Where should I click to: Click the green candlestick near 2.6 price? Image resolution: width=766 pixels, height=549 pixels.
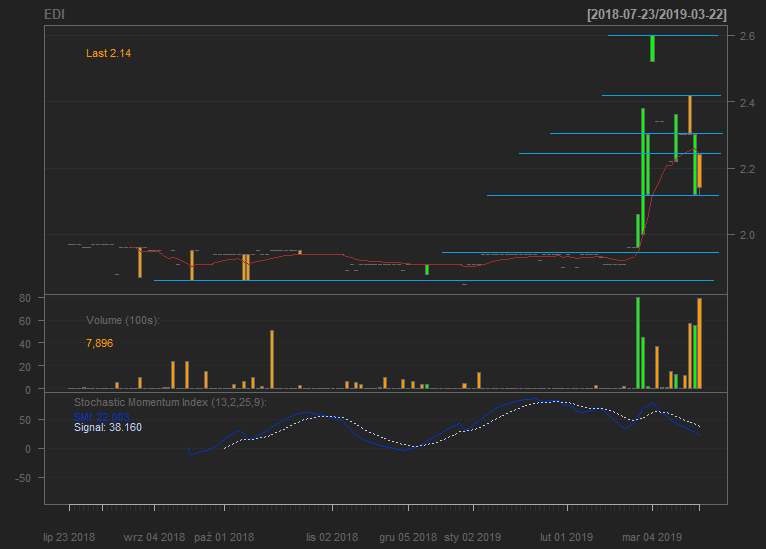(x=653, y=48)
